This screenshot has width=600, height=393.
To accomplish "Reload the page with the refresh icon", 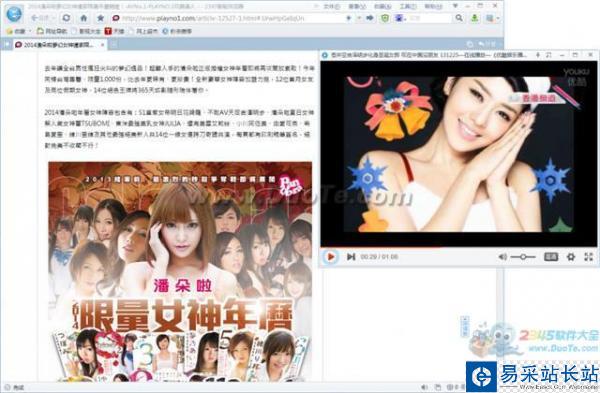I will pos(67,18).
